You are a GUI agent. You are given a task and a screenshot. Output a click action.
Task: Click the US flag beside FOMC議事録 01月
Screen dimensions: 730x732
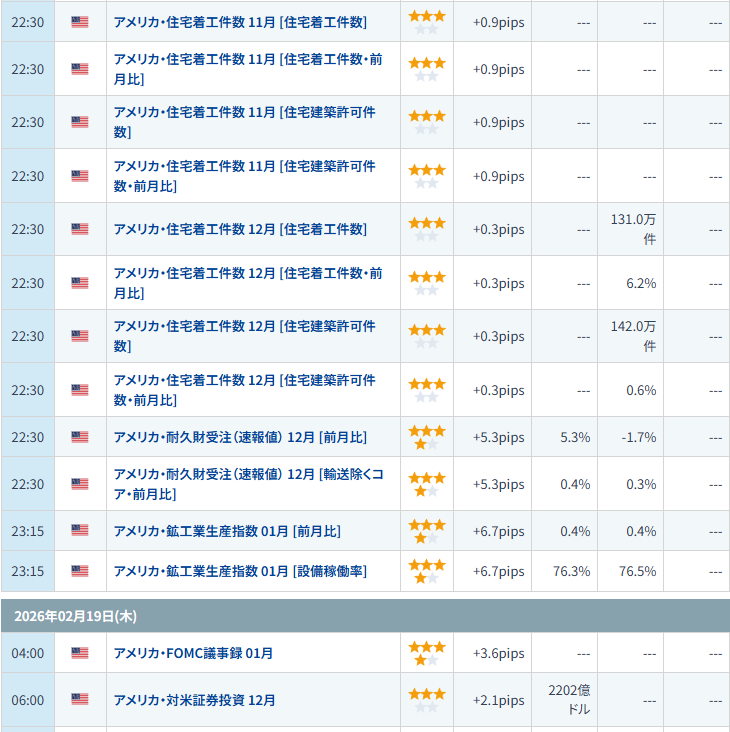80,653
